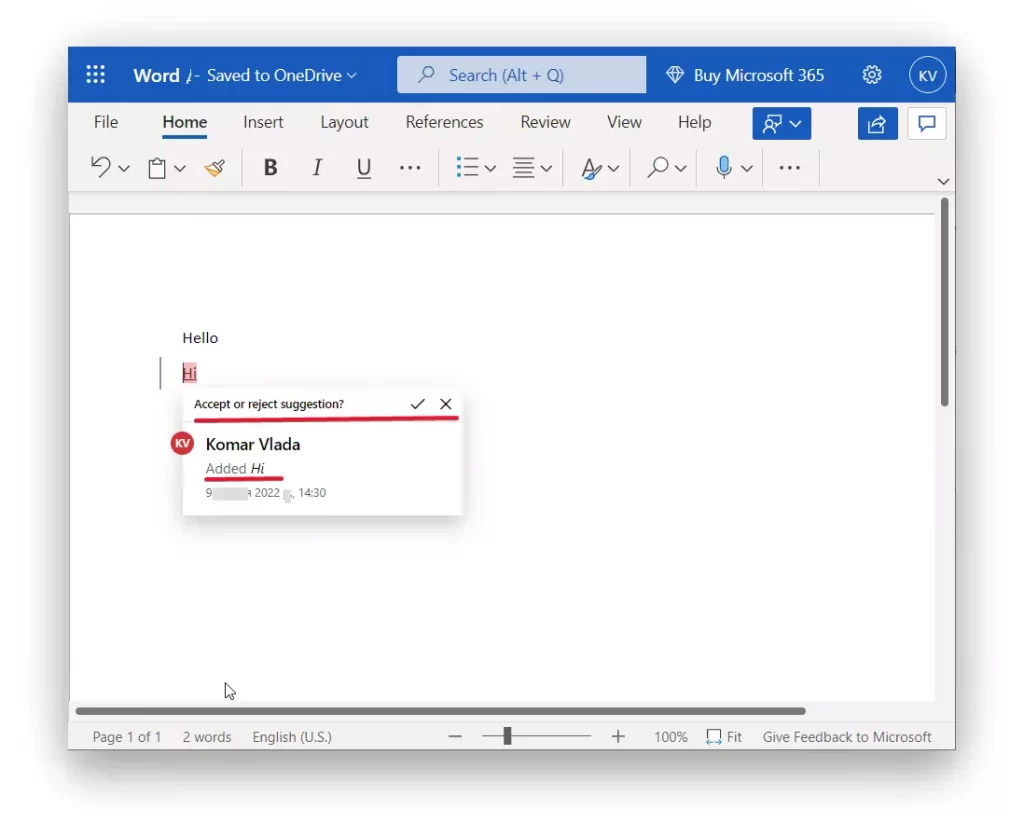Click the Share button
This screenshot has width=1024, height=837.
coord(877,123)
